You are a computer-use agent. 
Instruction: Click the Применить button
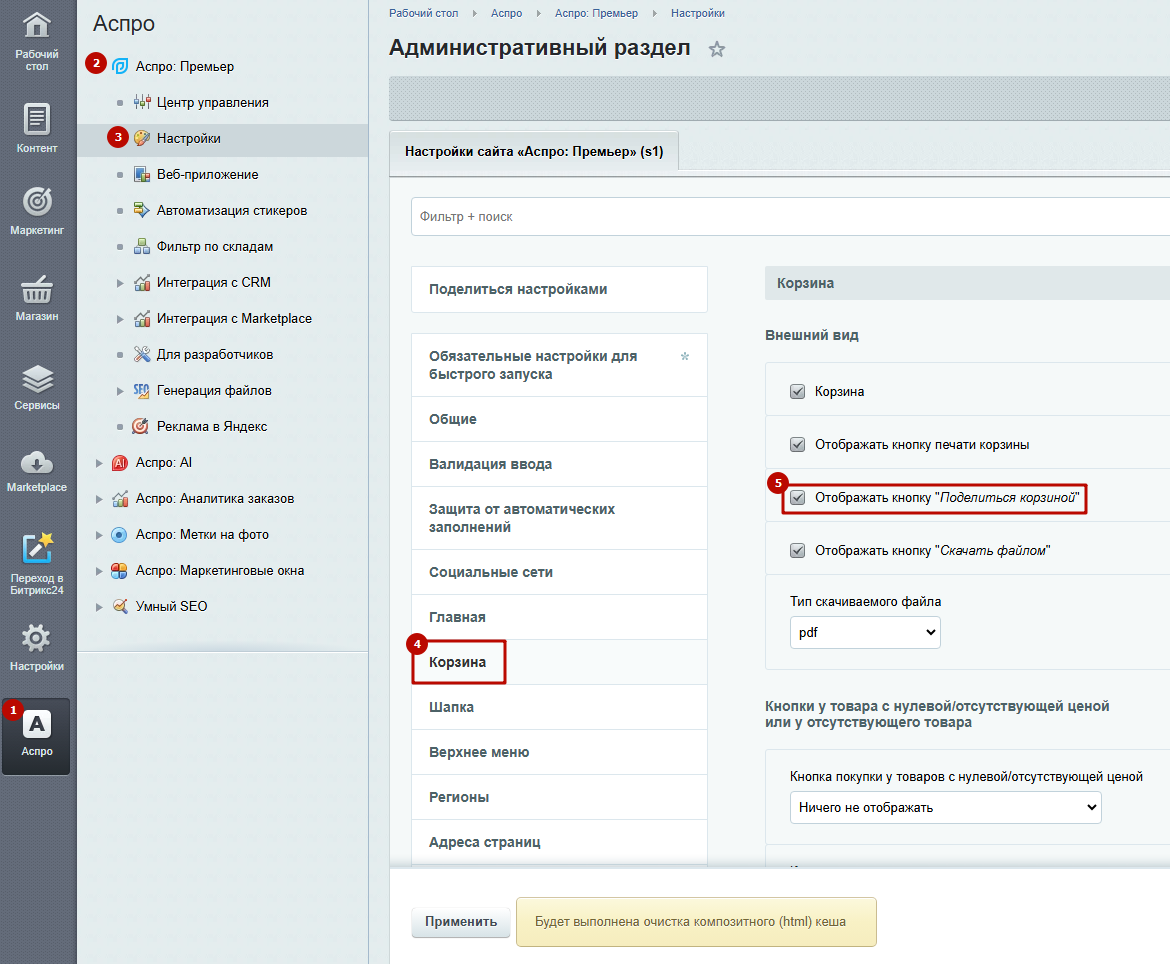point(460,921)
